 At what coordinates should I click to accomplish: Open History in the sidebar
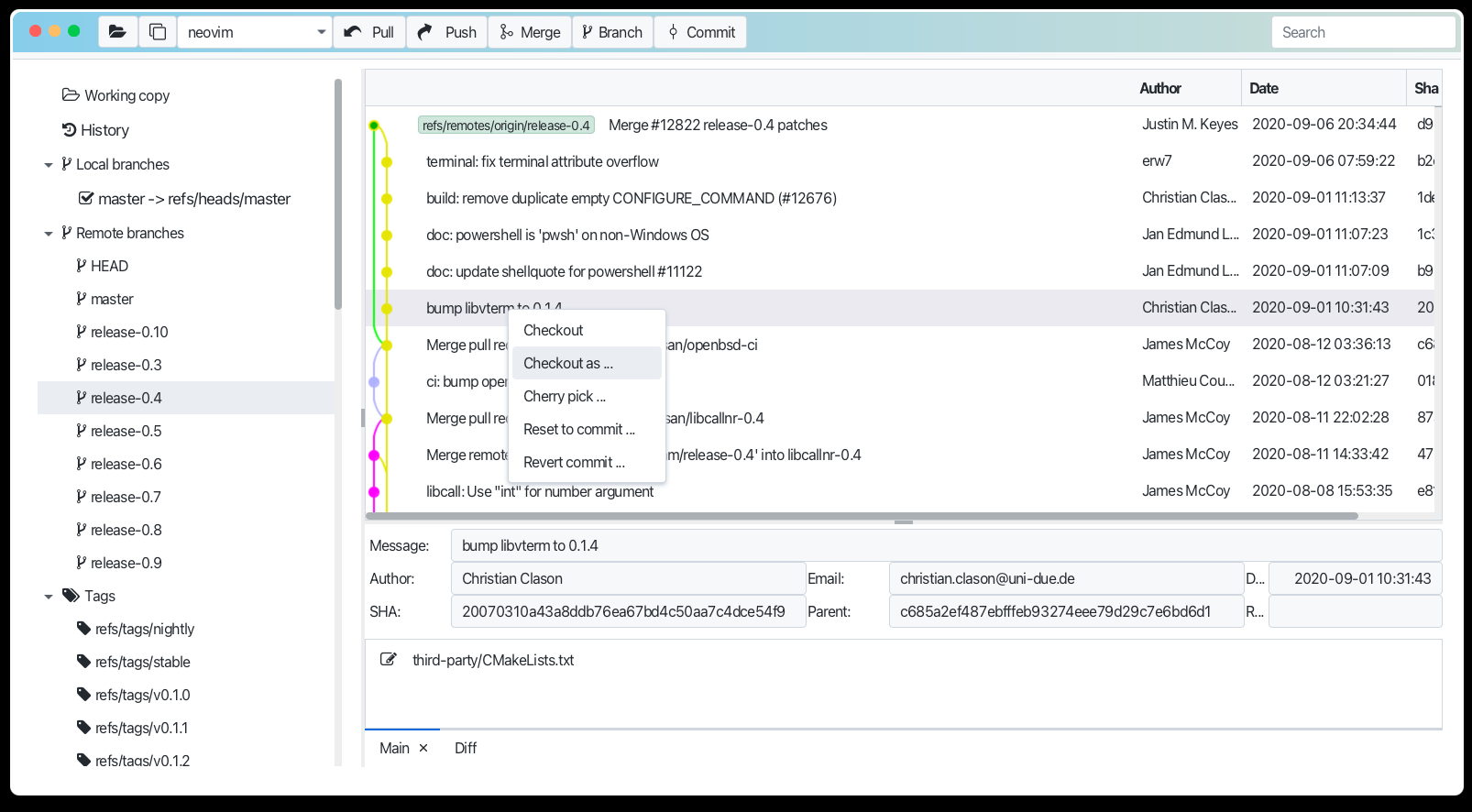(95, 130)
